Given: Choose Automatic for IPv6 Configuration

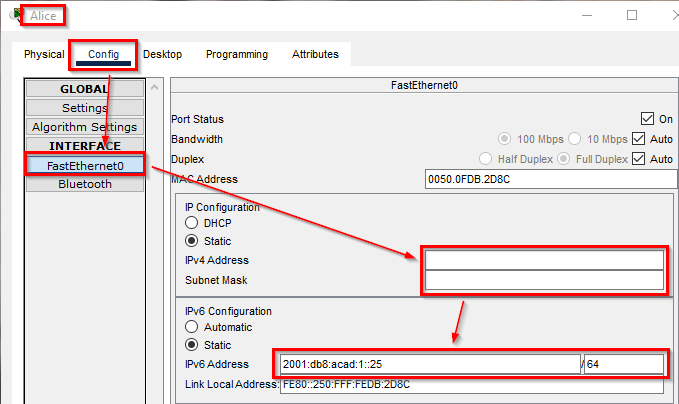Looking at the screenshot, I should point(191,326).
